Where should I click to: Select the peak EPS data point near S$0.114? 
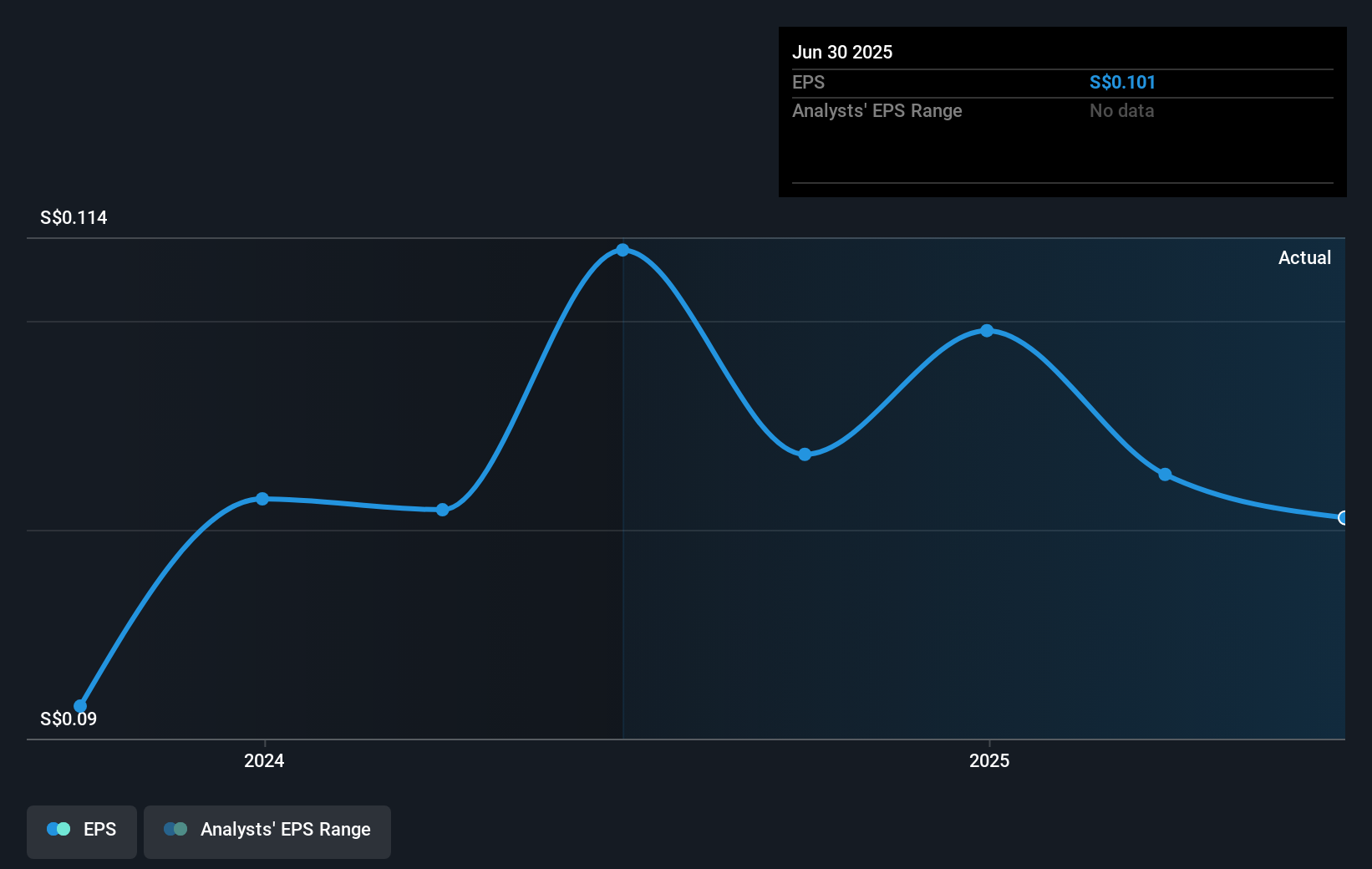point(622,250)
